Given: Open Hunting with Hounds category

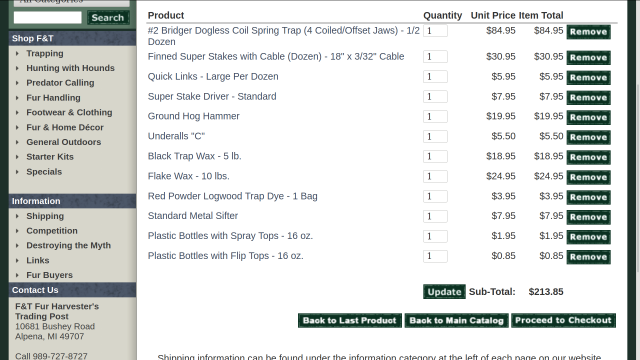Looking at the screenshot, I should 70,68.
